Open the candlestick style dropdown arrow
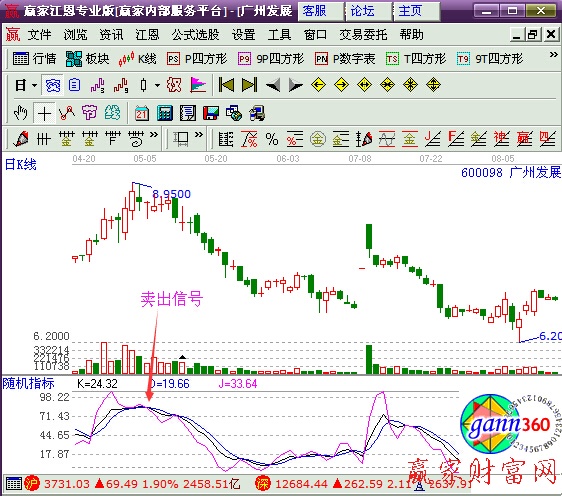This screenshot has height=496, width=562. (157, 85)
